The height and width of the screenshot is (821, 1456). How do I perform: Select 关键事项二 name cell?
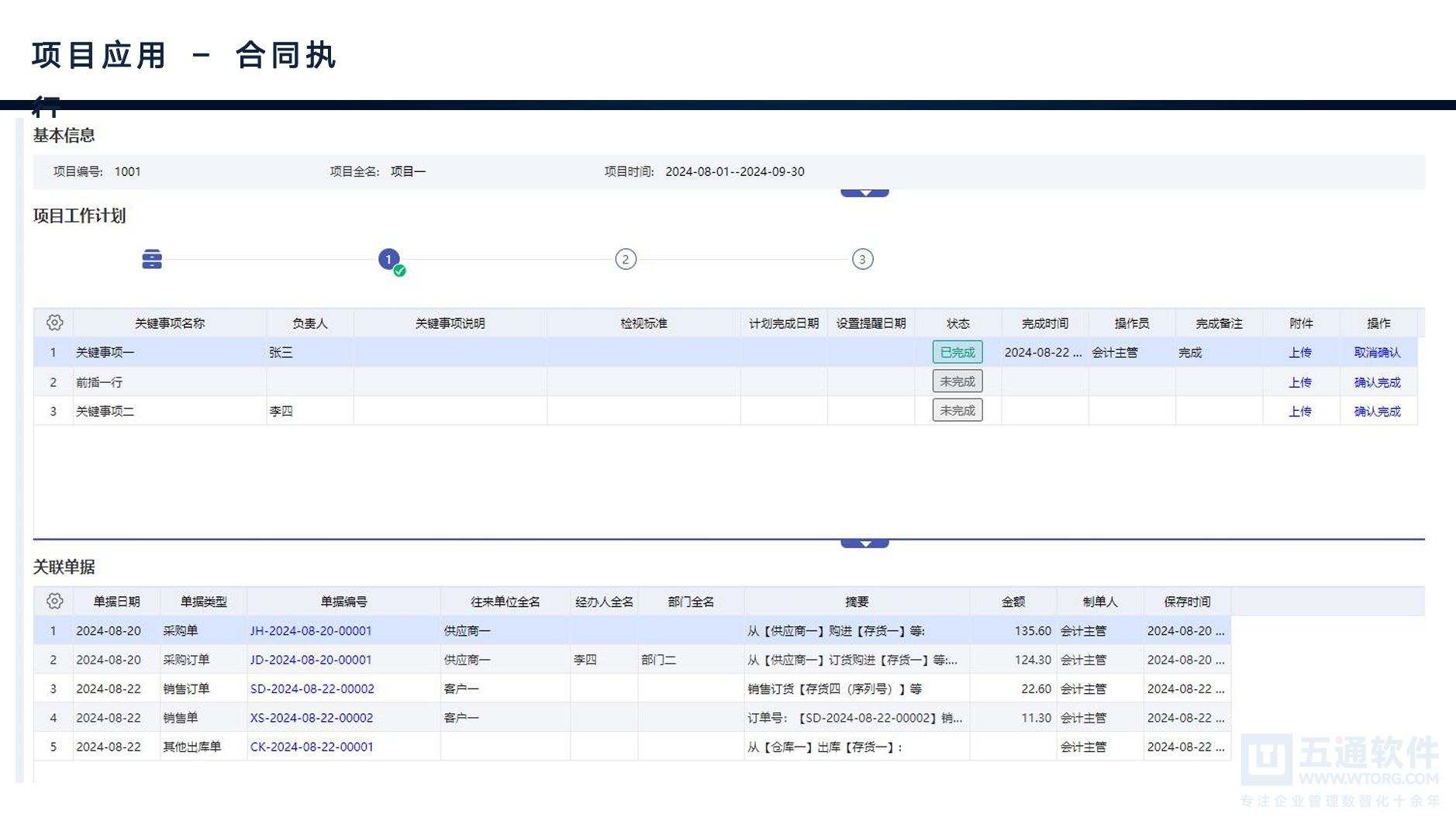coord(170,412)
